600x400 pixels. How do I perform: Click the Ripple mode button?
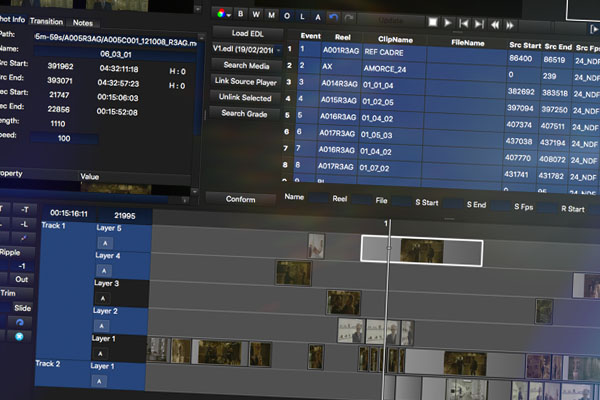coord(11,252)
